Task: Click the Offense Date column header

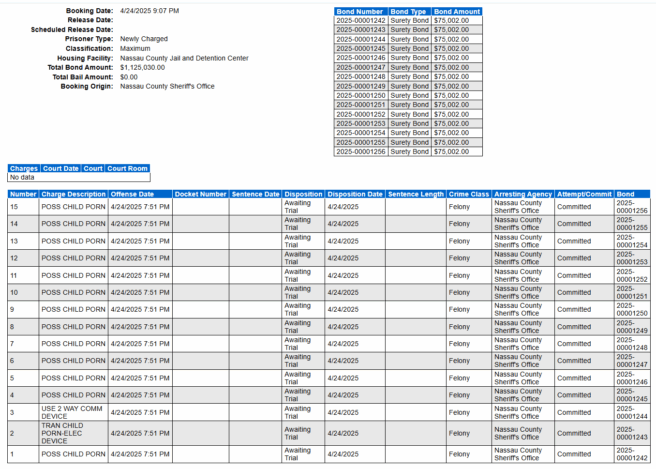Action: [x=140, y=194]
